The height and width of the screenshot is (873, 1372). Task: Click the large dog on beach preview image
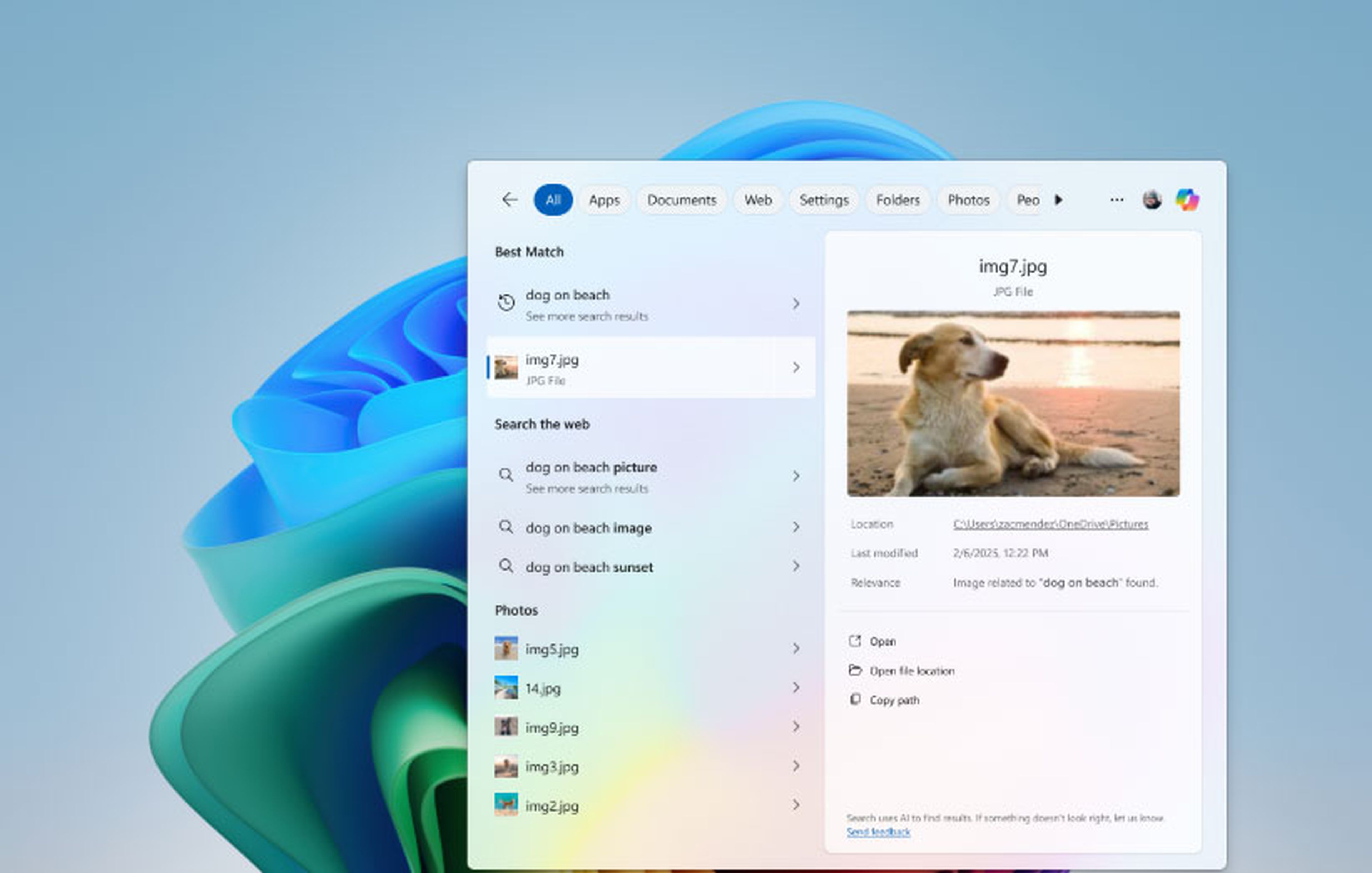coord(1013,403)
